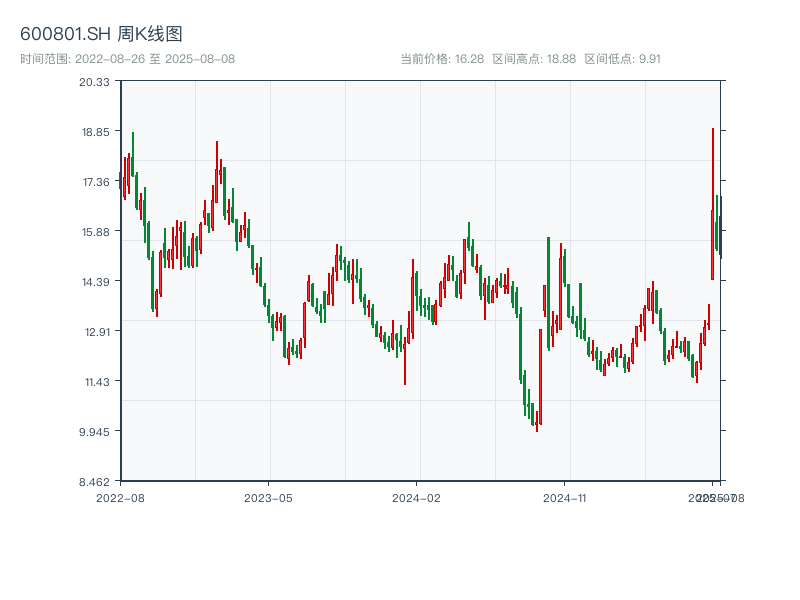
Task: Click the period high label 区间高点: 18.88
Action: pos(534,59)
